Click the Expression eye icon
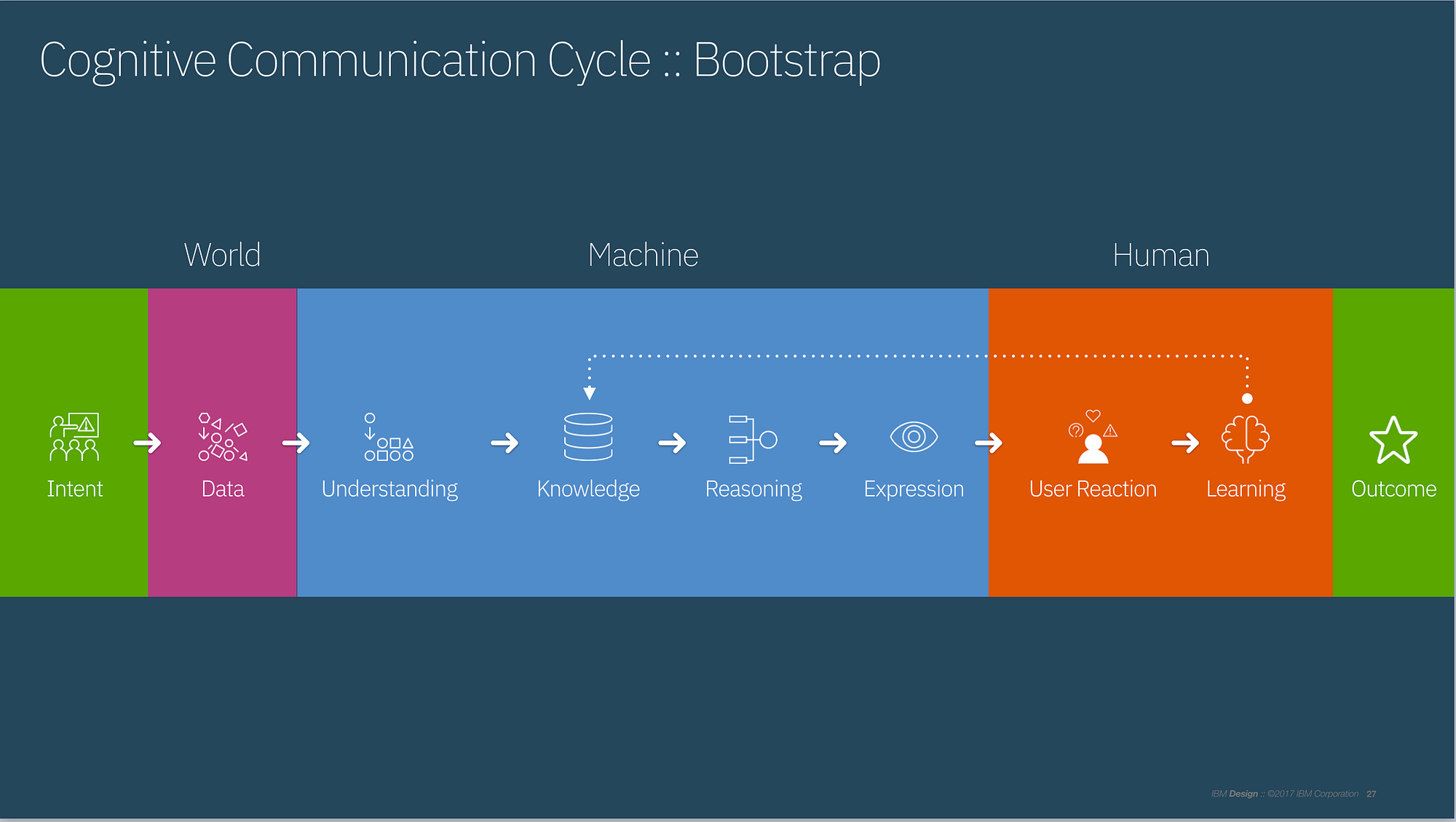 (914, 437)
